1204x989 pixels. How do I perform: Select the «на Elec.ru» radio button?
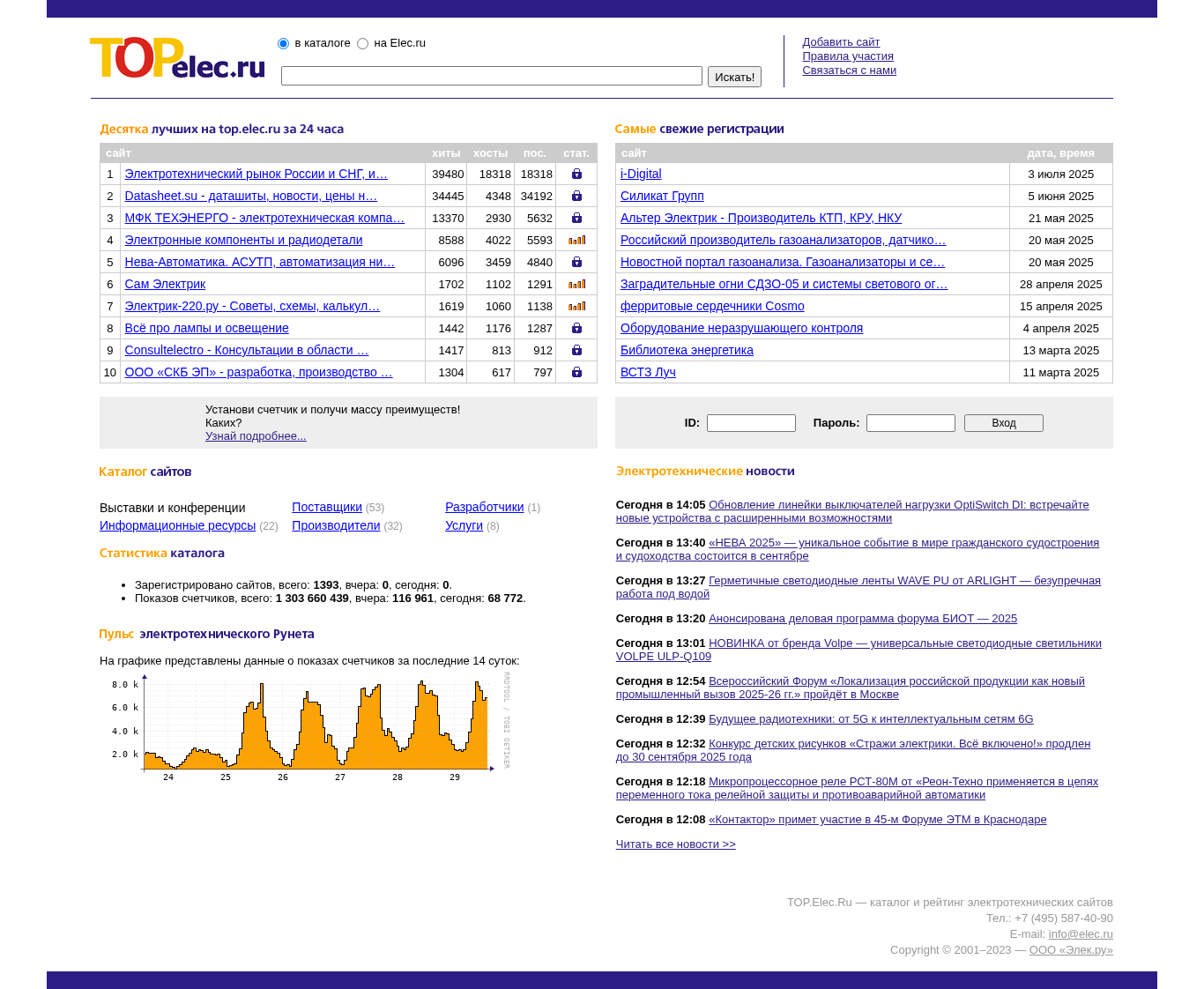[362, 43]
